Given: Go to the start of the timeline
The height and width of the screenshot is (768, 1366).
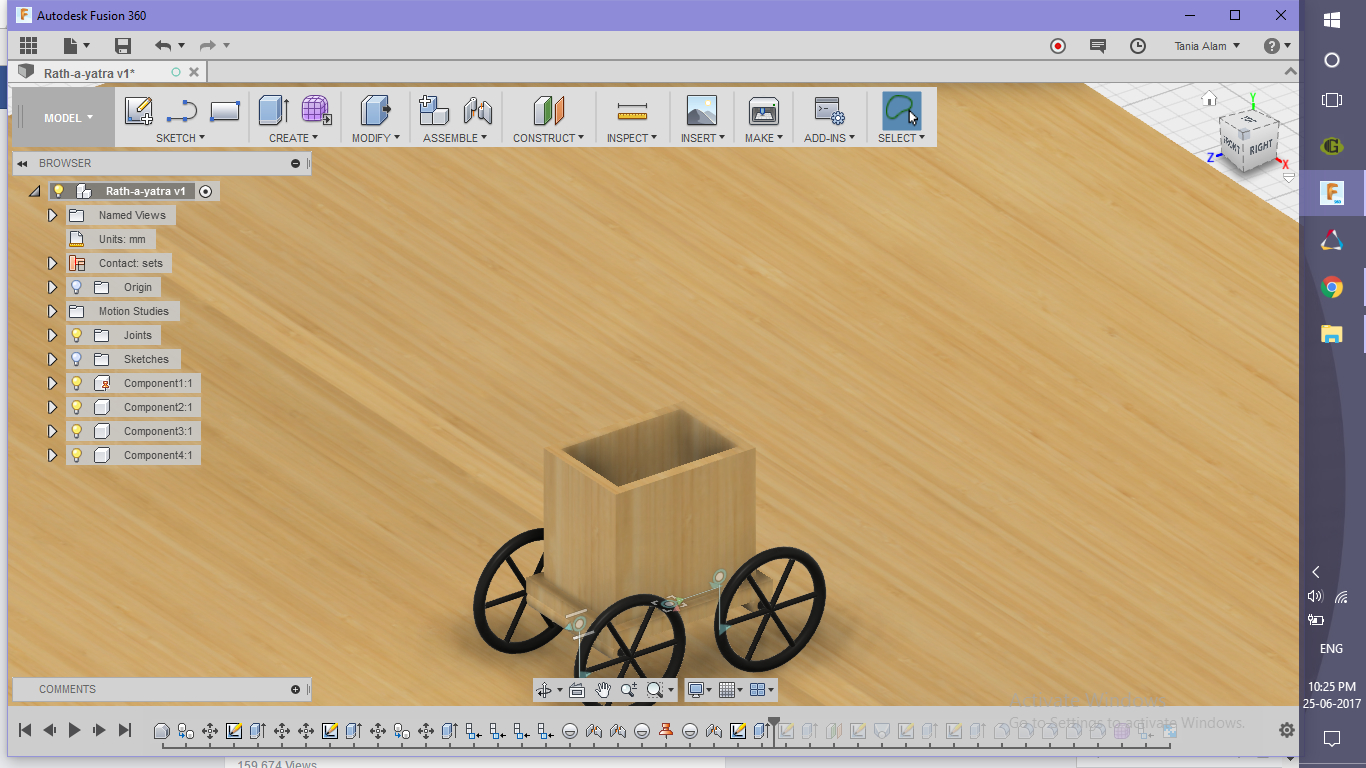Looking at the screenshot, I should (x=25, y=731).
